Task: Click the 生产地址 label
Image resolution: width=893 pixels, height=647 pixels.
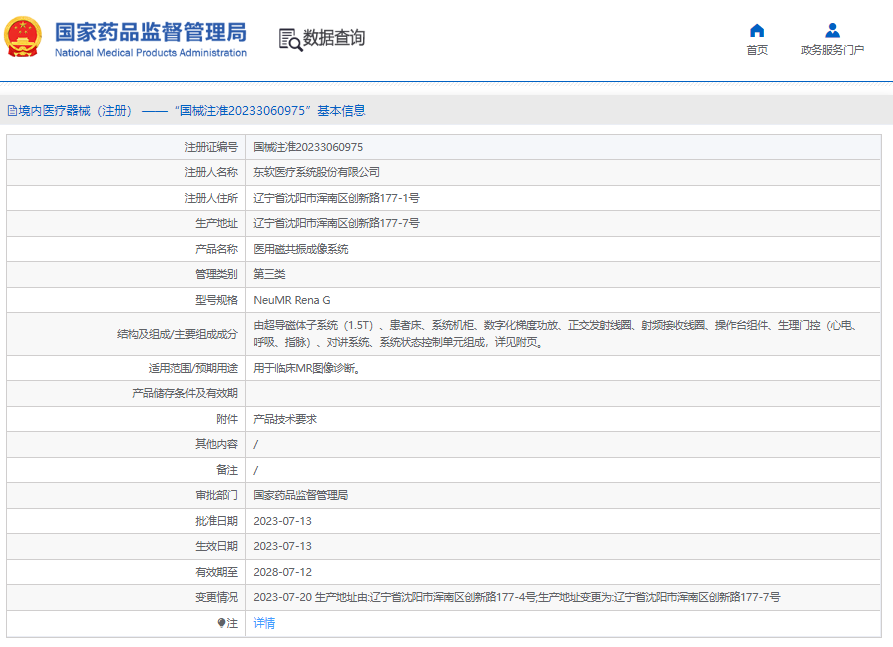Action: [216, 223]
